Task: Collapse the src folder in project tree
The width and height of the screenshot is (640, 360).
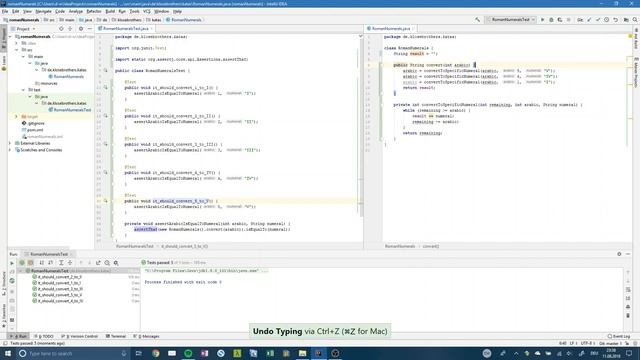Action: (x=17, y=50)
